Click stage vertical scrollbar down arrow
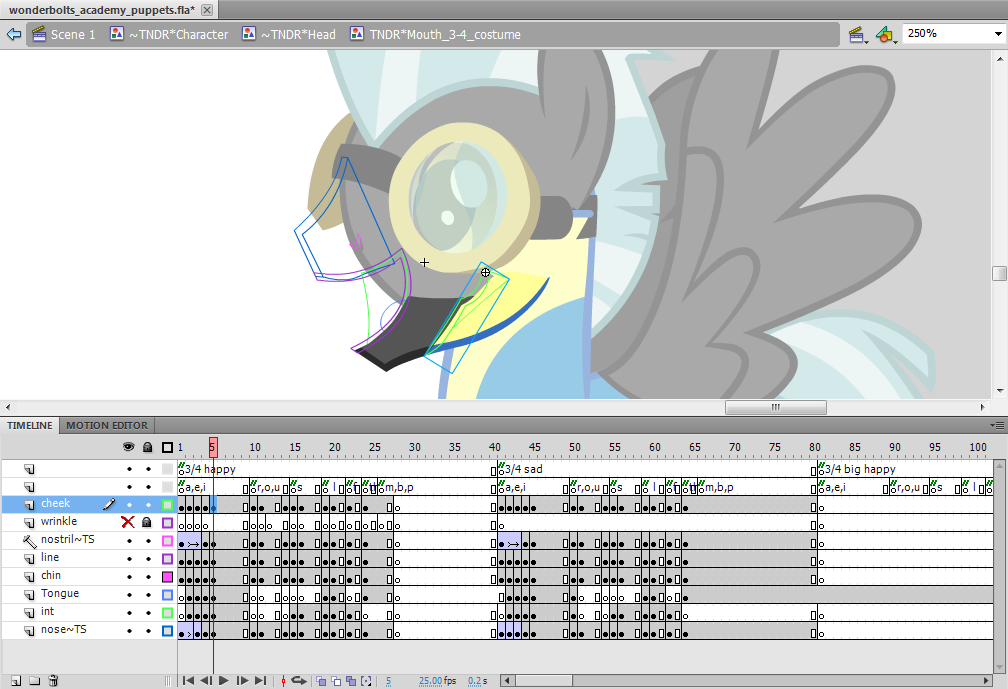Screen dimensions: 1008x689 1000,390
